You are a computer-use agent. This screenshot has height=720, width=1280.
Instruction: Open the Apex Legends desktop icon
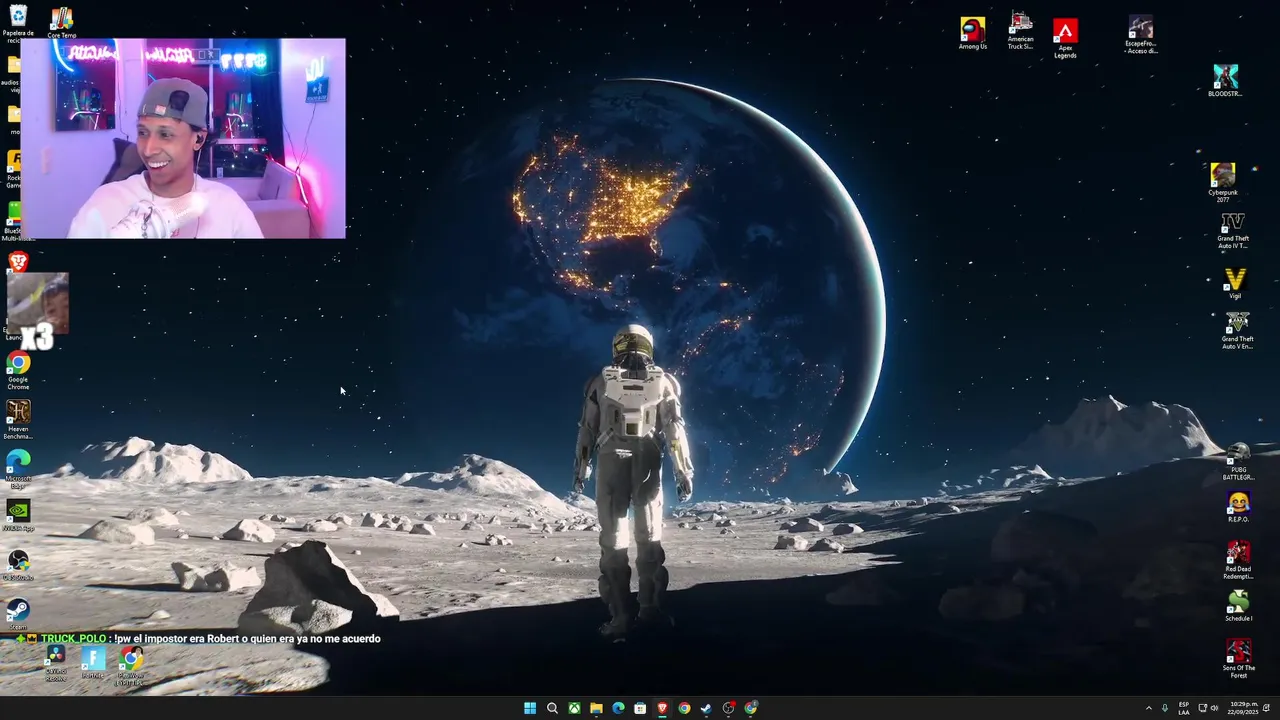point(1065,38)
